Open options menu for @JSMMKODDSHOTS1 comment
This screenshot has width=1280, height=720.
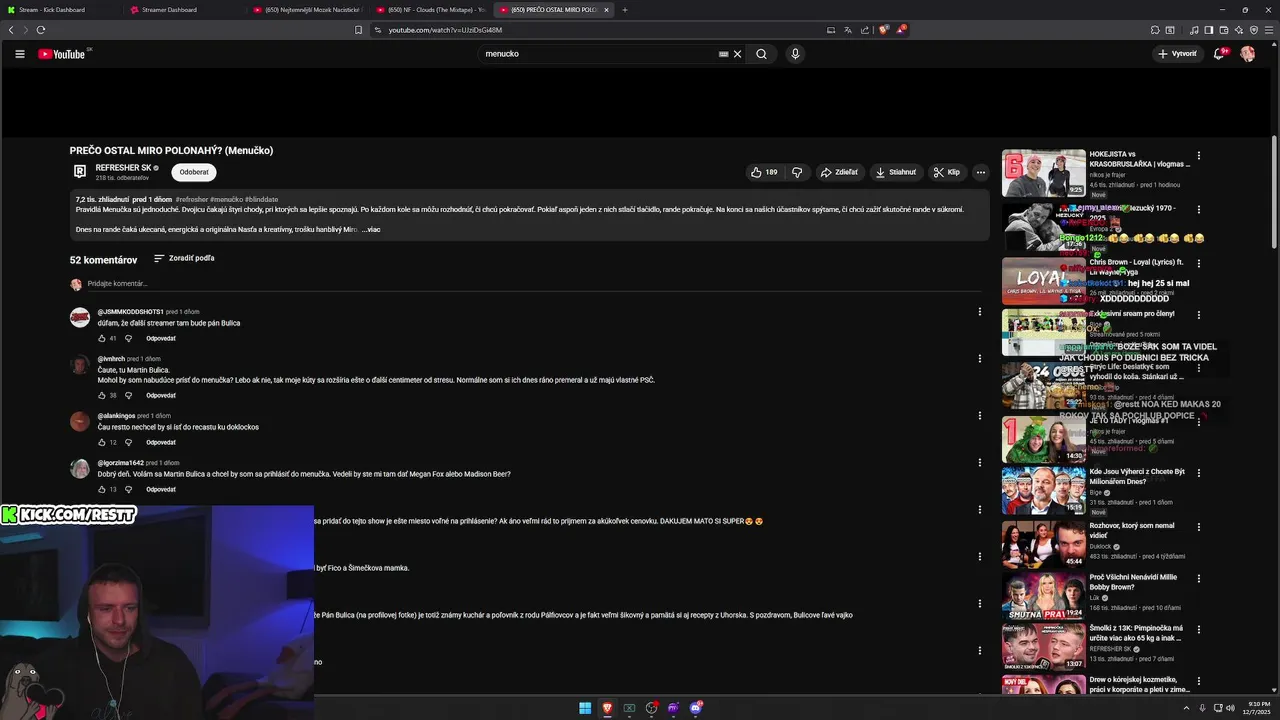[979, 311]
